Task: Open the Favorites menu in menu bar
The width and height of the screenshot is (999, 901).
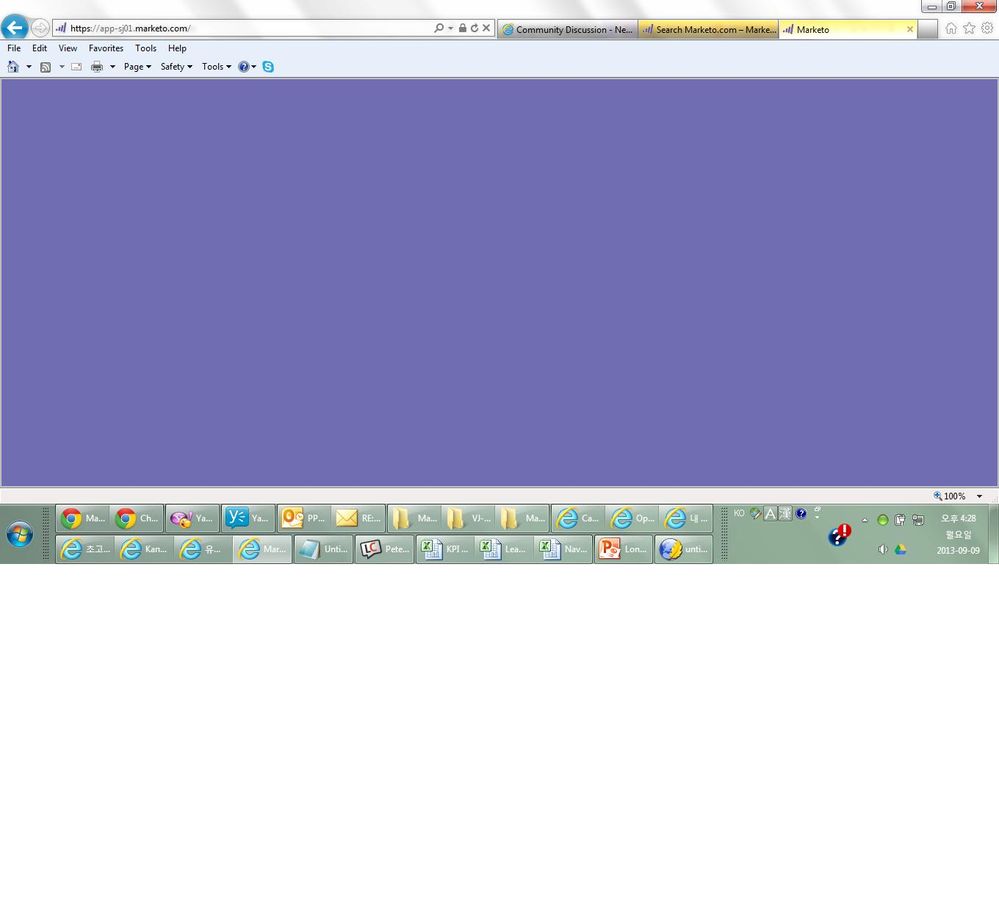Action: [106, 48]
